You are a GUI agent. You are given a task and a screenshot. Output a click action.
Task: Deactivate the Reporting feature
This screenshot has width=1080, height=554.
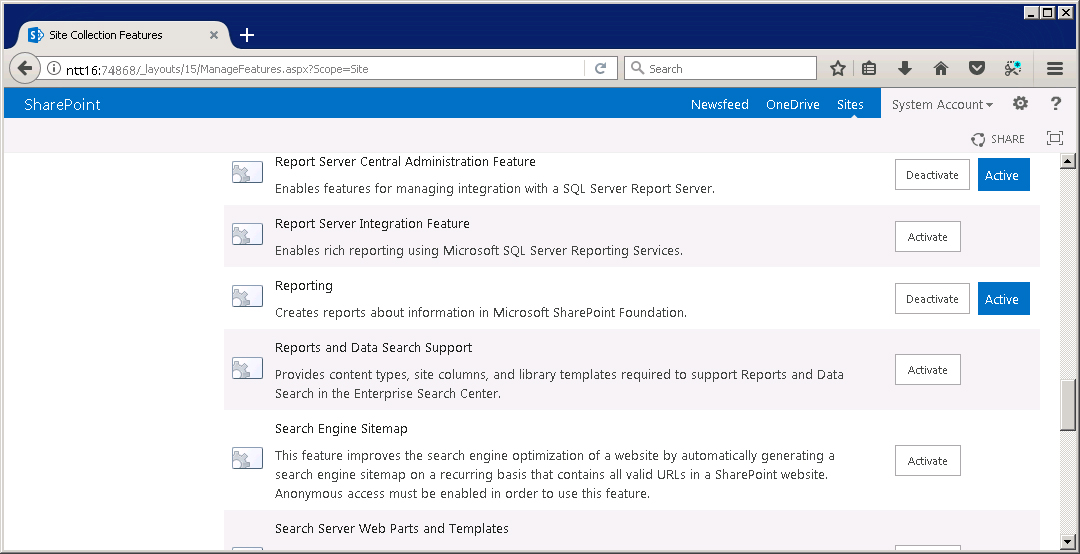click(x=932, y=299)
